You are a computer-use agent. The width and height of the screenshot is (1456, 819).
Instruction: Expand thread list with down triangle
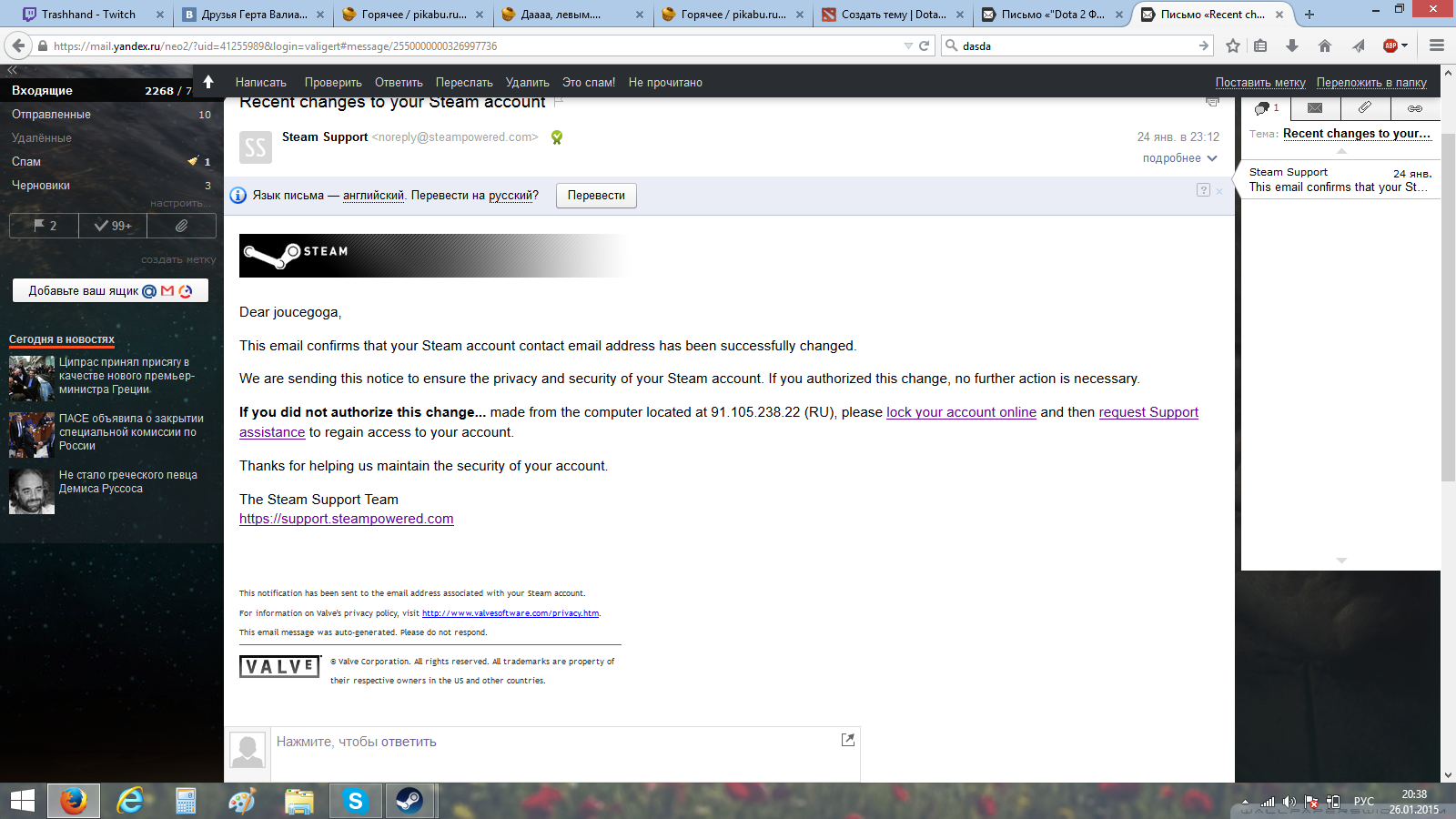(1341, 561)
